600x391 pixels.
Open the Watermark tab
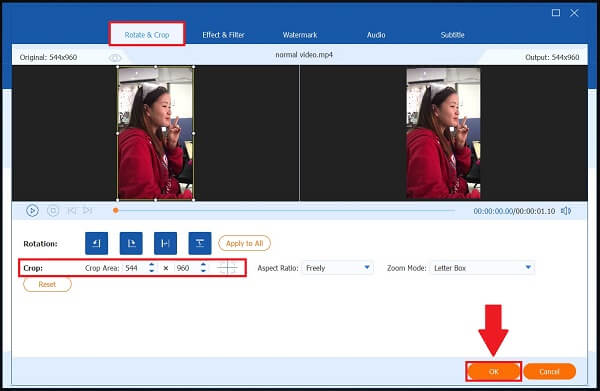click(x=300, y=35)
